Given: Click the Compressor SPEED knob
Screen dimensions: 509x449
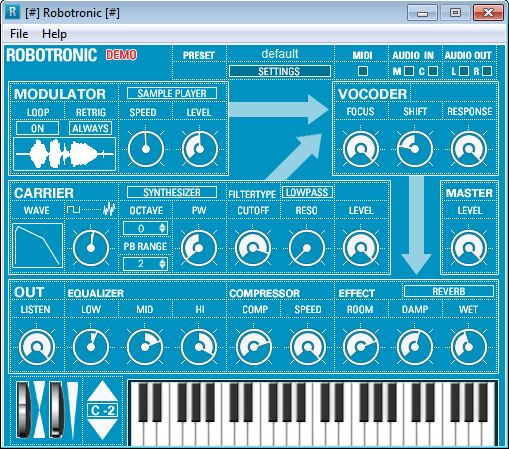Looking at the screenshot, I should pyautogui.click(x=308, y=347).
